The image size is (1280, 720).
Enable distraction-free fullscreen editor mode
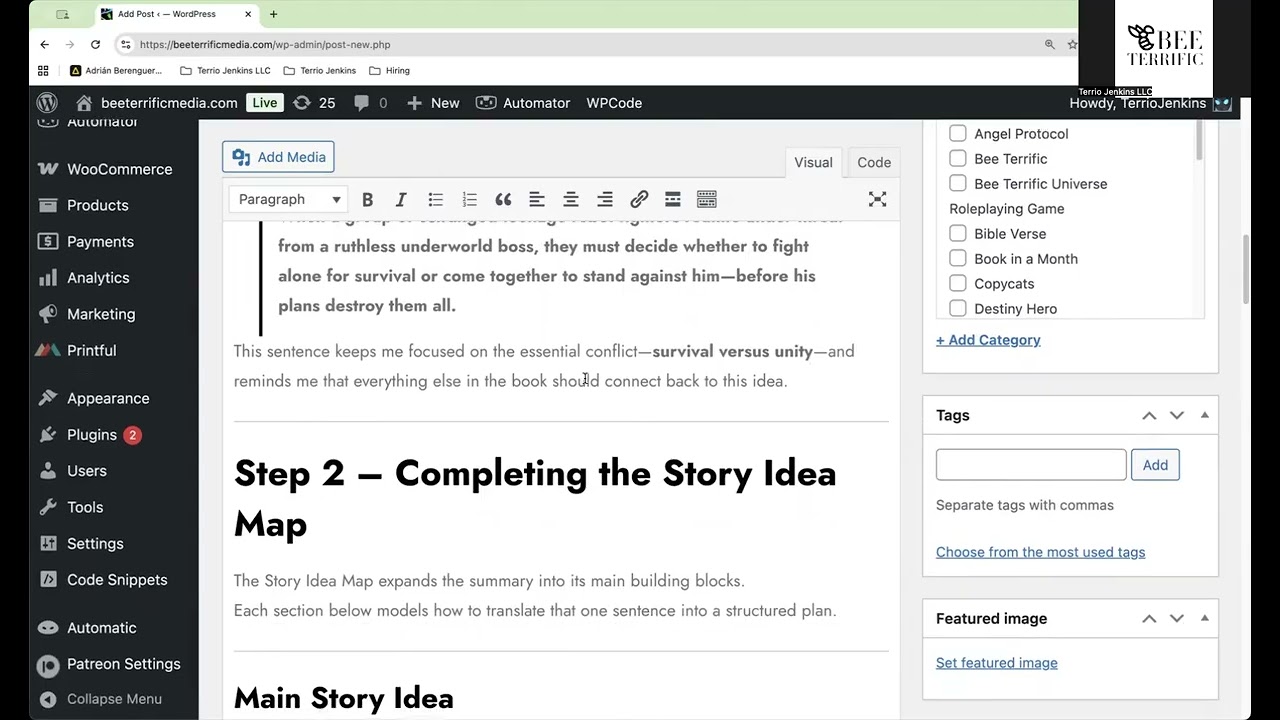[x=877, y=200]
